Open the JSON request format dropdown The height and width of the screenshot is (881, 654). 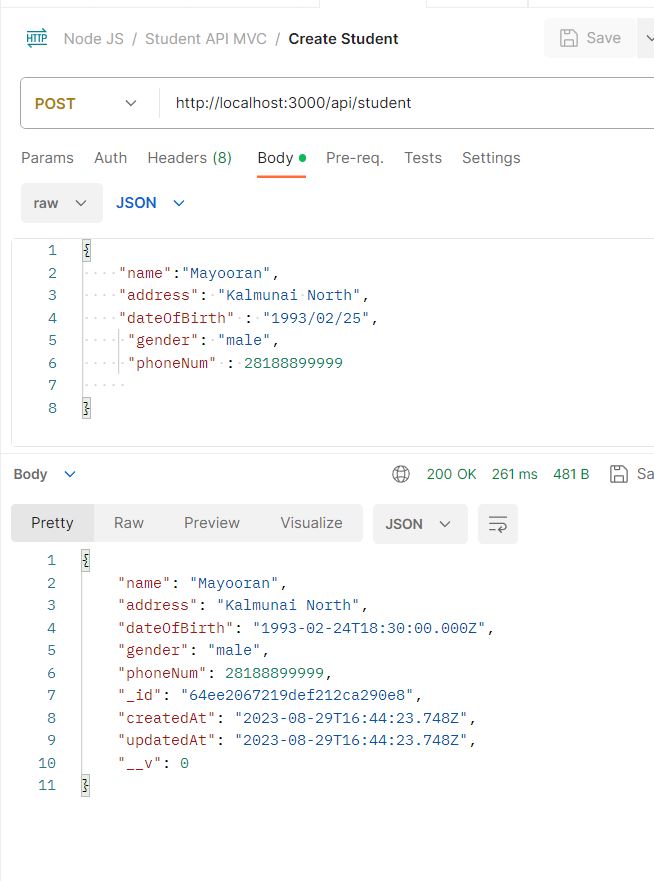coord(150,203)
